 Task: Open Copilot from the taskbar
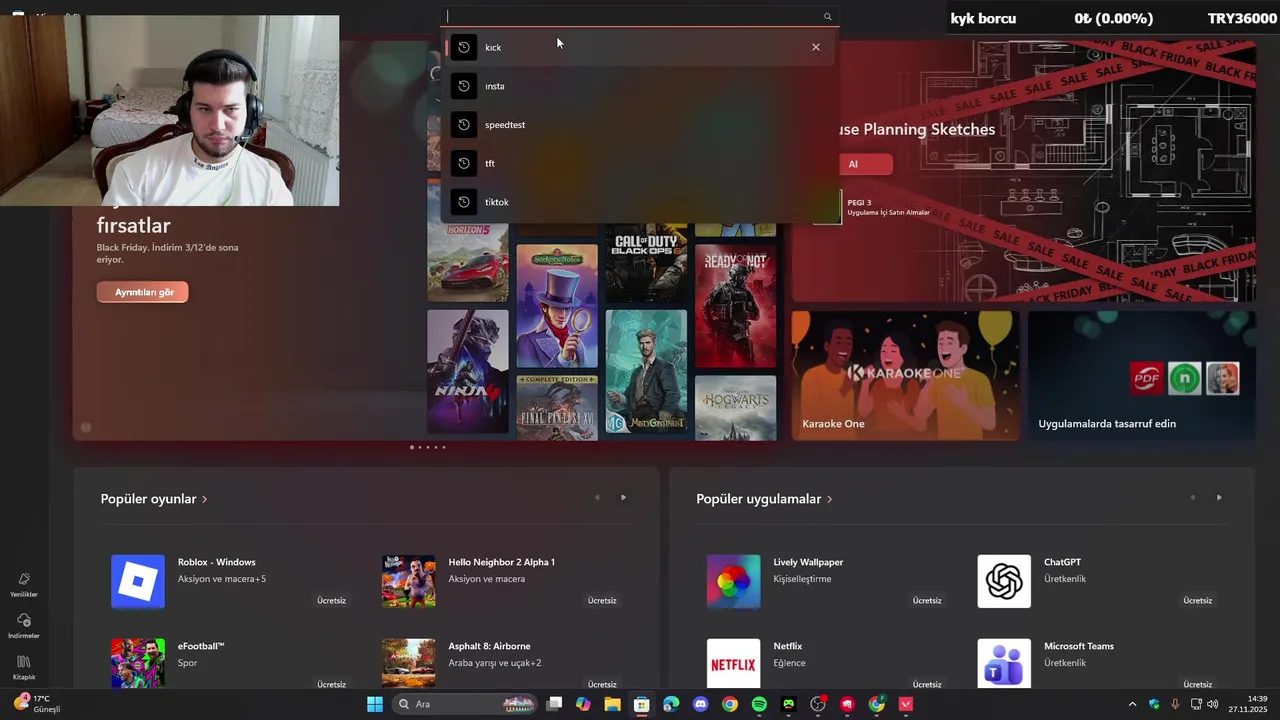pos(583,704)
